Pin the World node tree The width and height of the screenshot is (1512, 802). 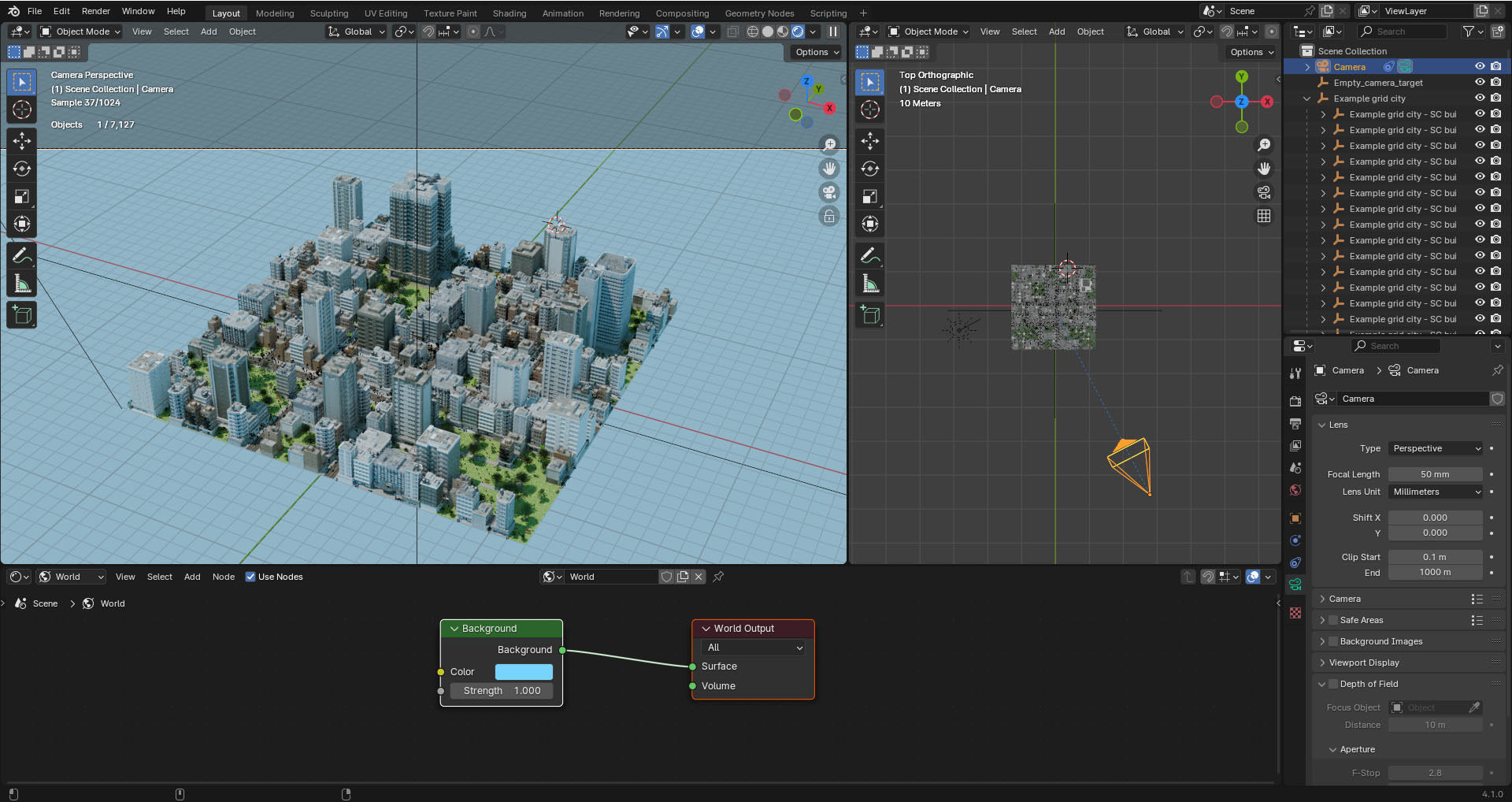point(718,577)
